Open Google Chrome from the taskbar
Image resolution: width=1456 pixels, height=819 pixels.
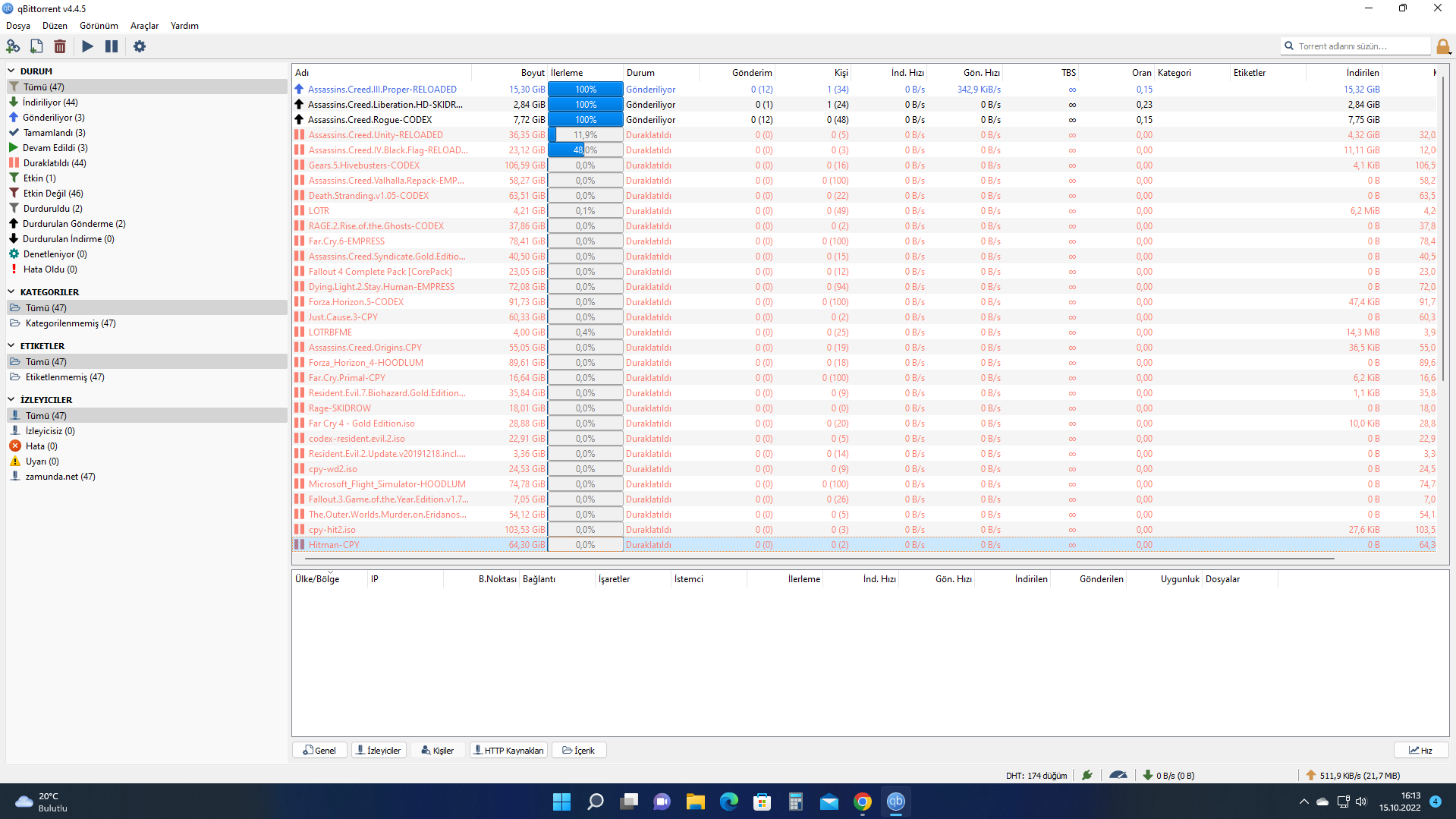(x=862, y=802)
